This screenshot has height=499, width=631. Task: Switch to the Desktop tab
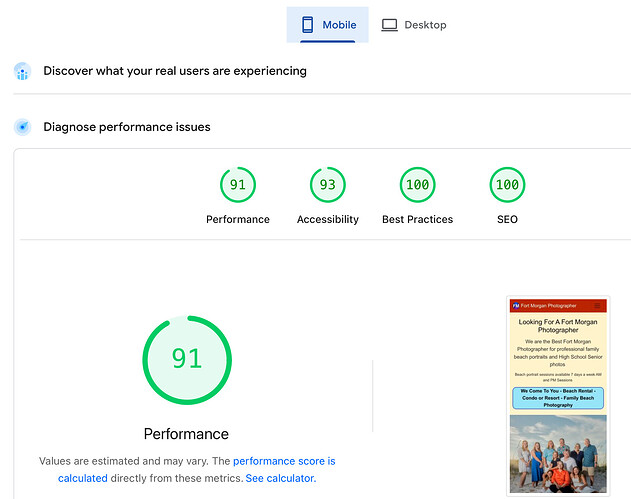[x=414, y=25]
